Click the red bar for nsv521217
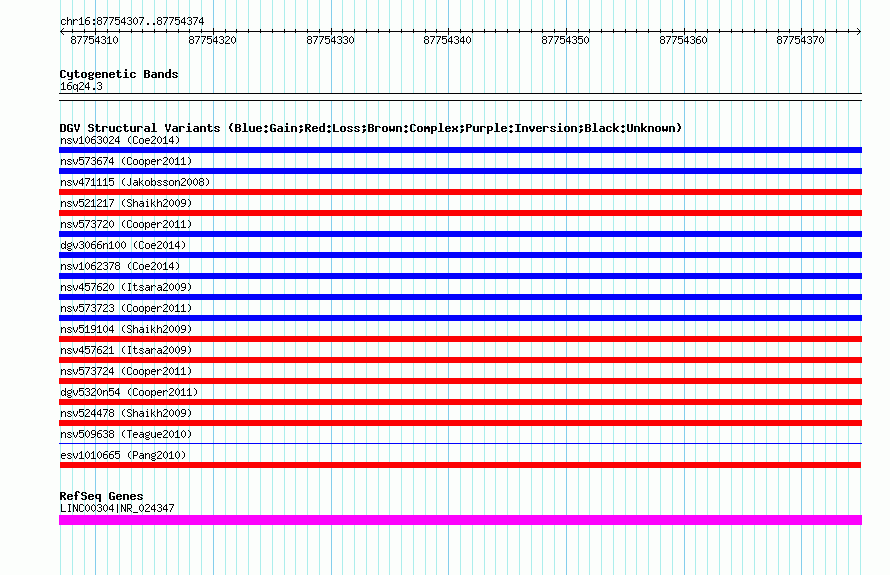The image size is (890, 575). pos(460,213)
